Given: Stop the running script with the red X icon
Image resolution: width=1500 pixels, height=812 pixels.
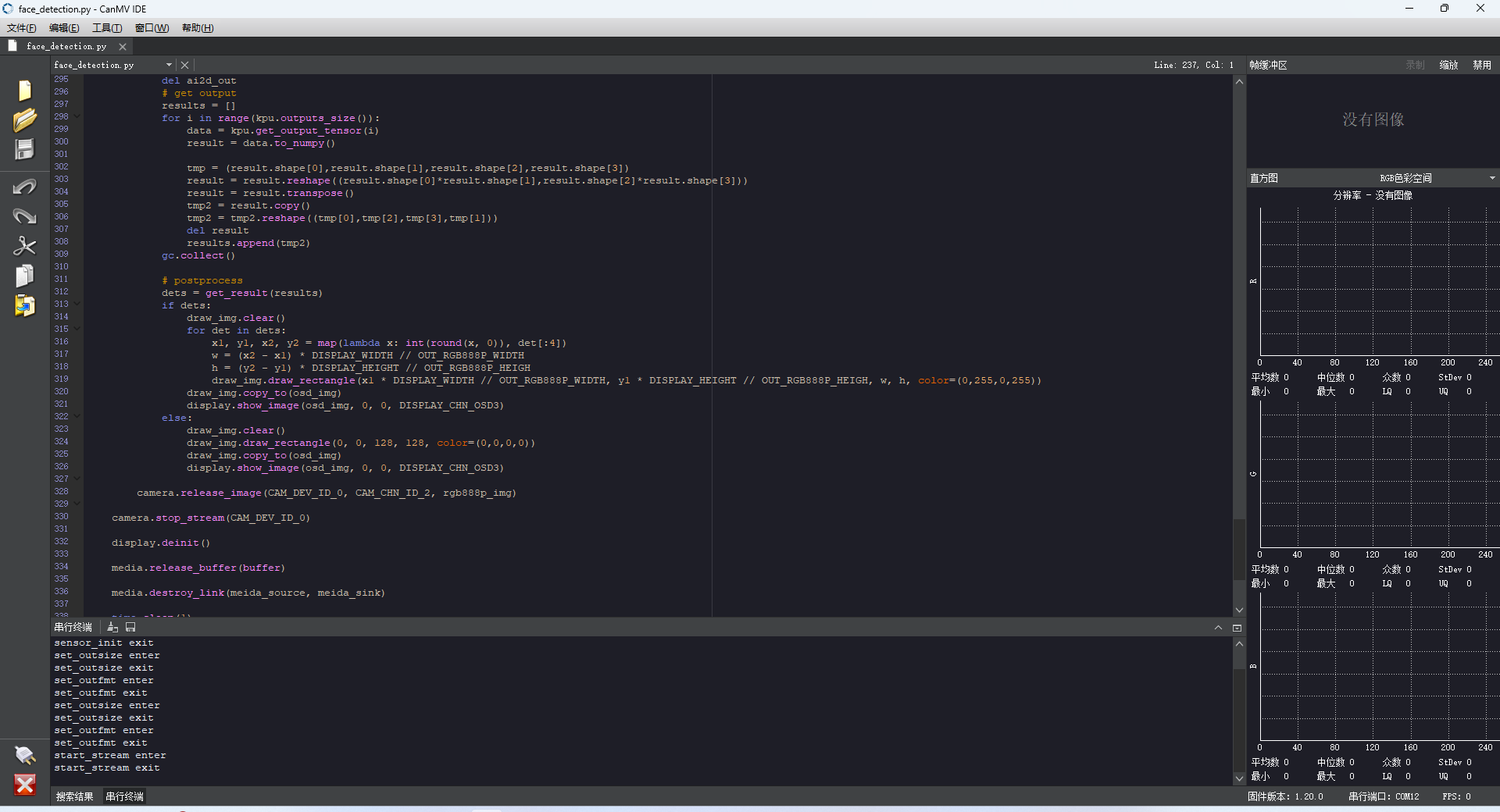Looking at the screenshot, I should point(25,785).
